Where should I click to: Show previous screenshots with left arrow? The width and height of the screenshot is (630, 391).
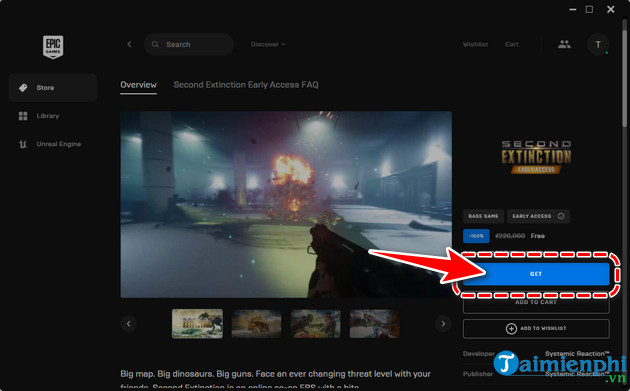coord(129,323)
